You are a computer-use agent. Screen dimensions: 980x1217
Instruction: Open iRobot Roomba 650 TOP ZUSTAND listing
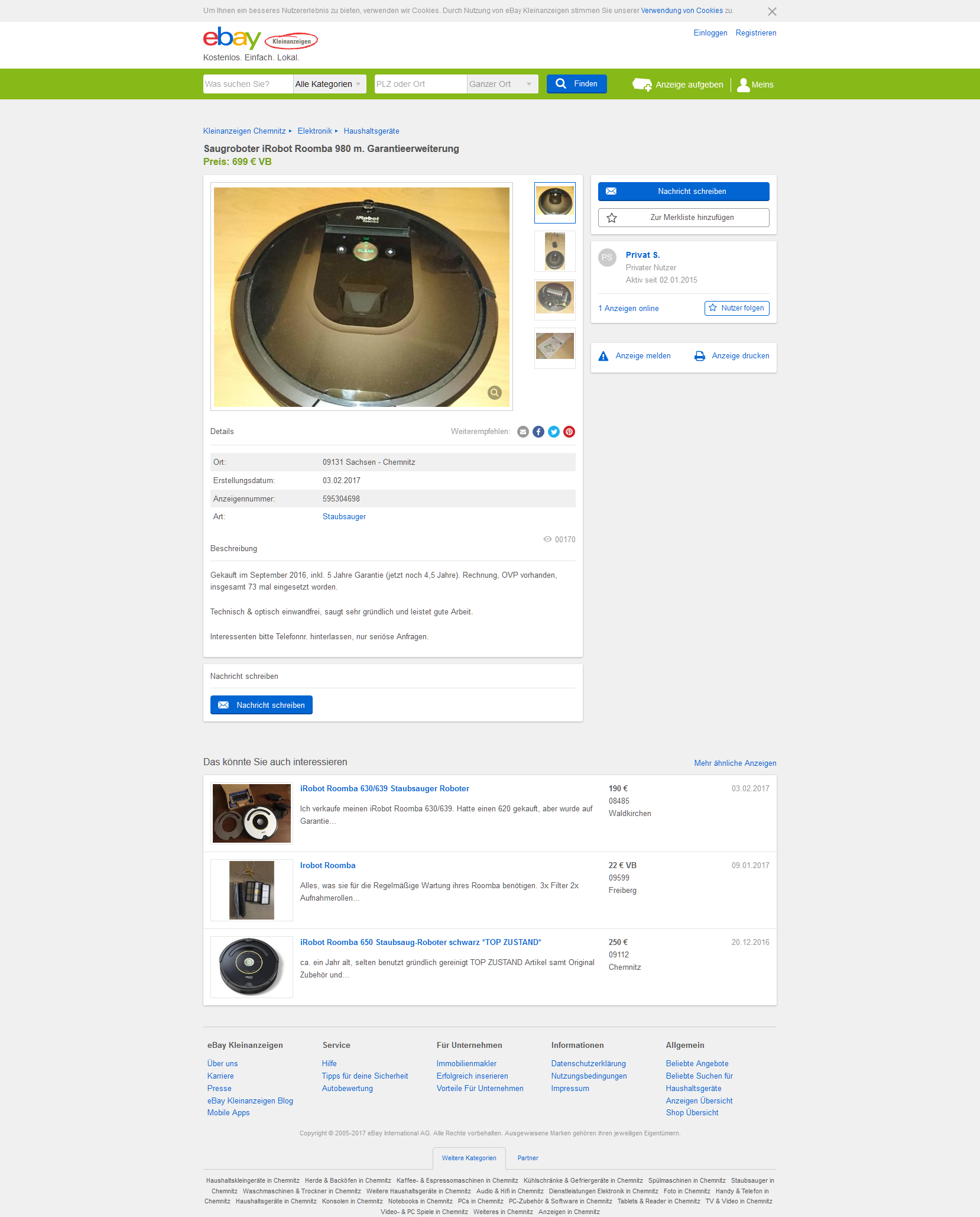click(x=420, y=943)
